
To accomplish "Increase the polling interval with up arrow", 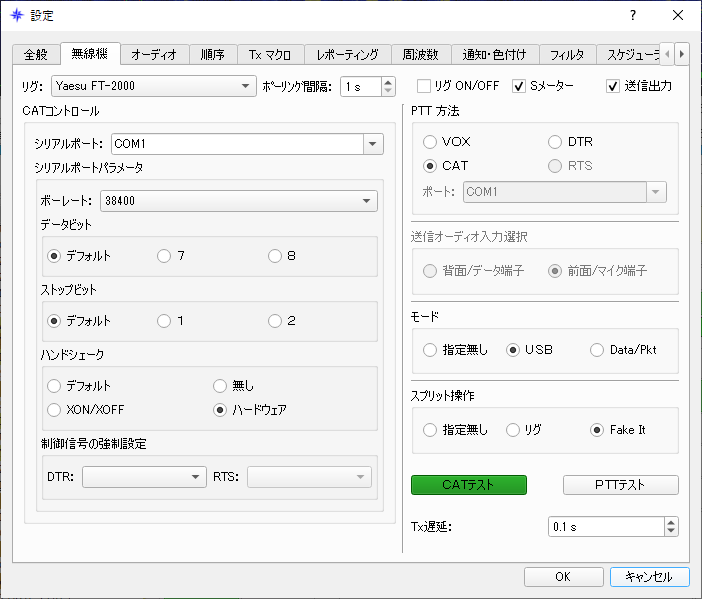I will point(388,82).
